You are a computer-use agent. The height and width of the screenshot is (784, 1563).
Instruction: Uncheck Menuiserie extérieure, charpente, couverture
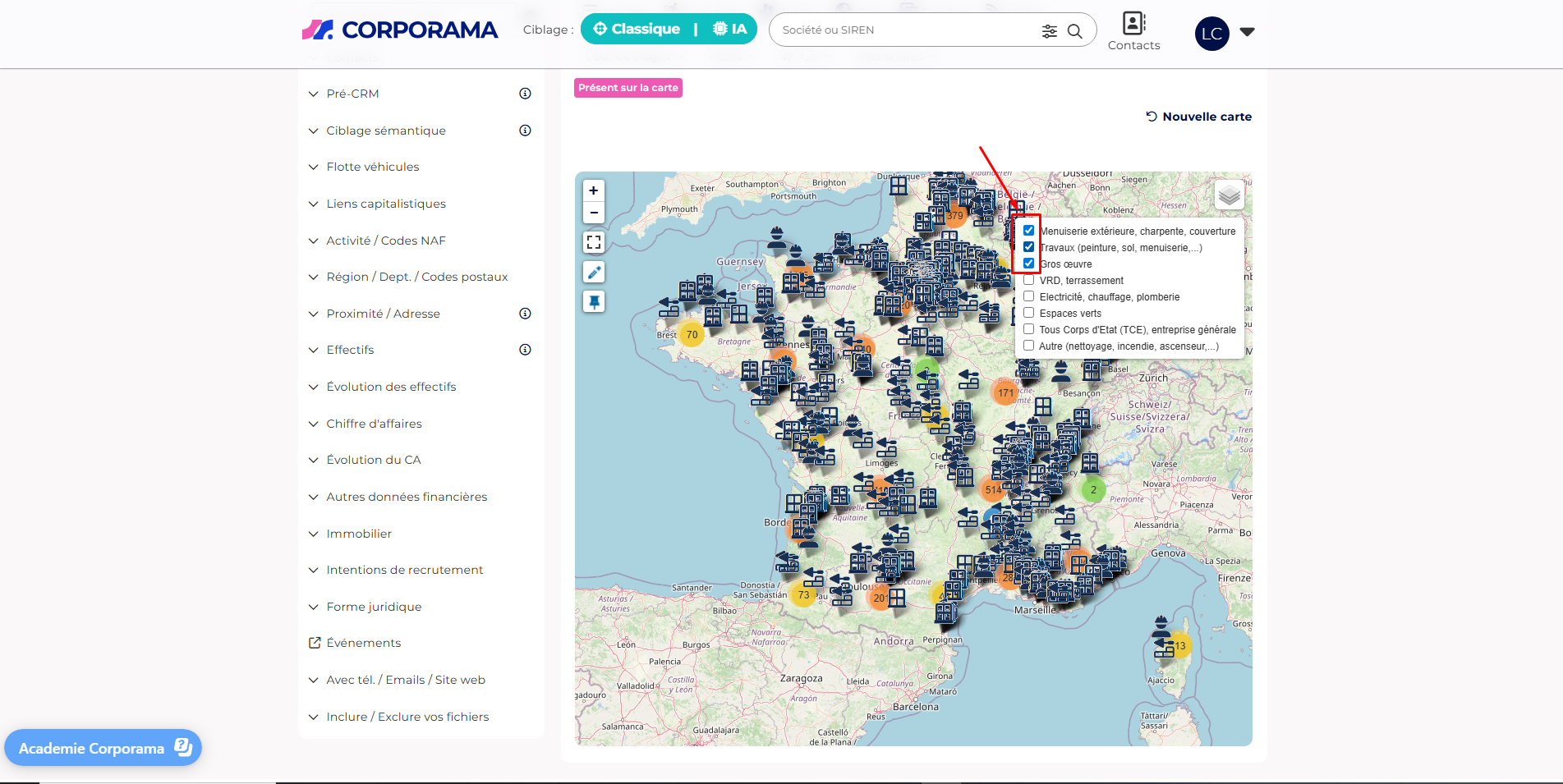pos(1028,231)
